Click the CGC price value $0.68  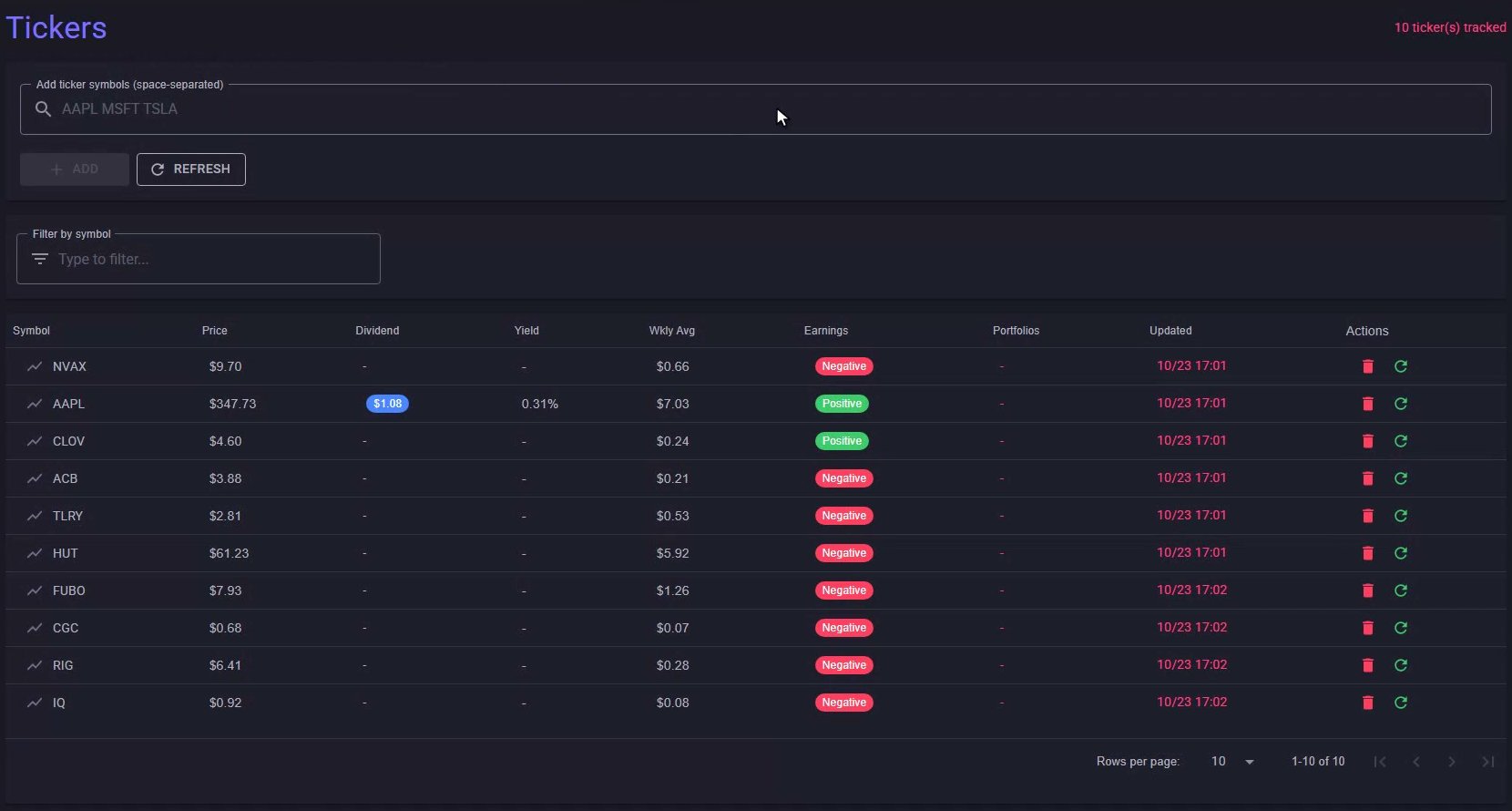(226, 628)
